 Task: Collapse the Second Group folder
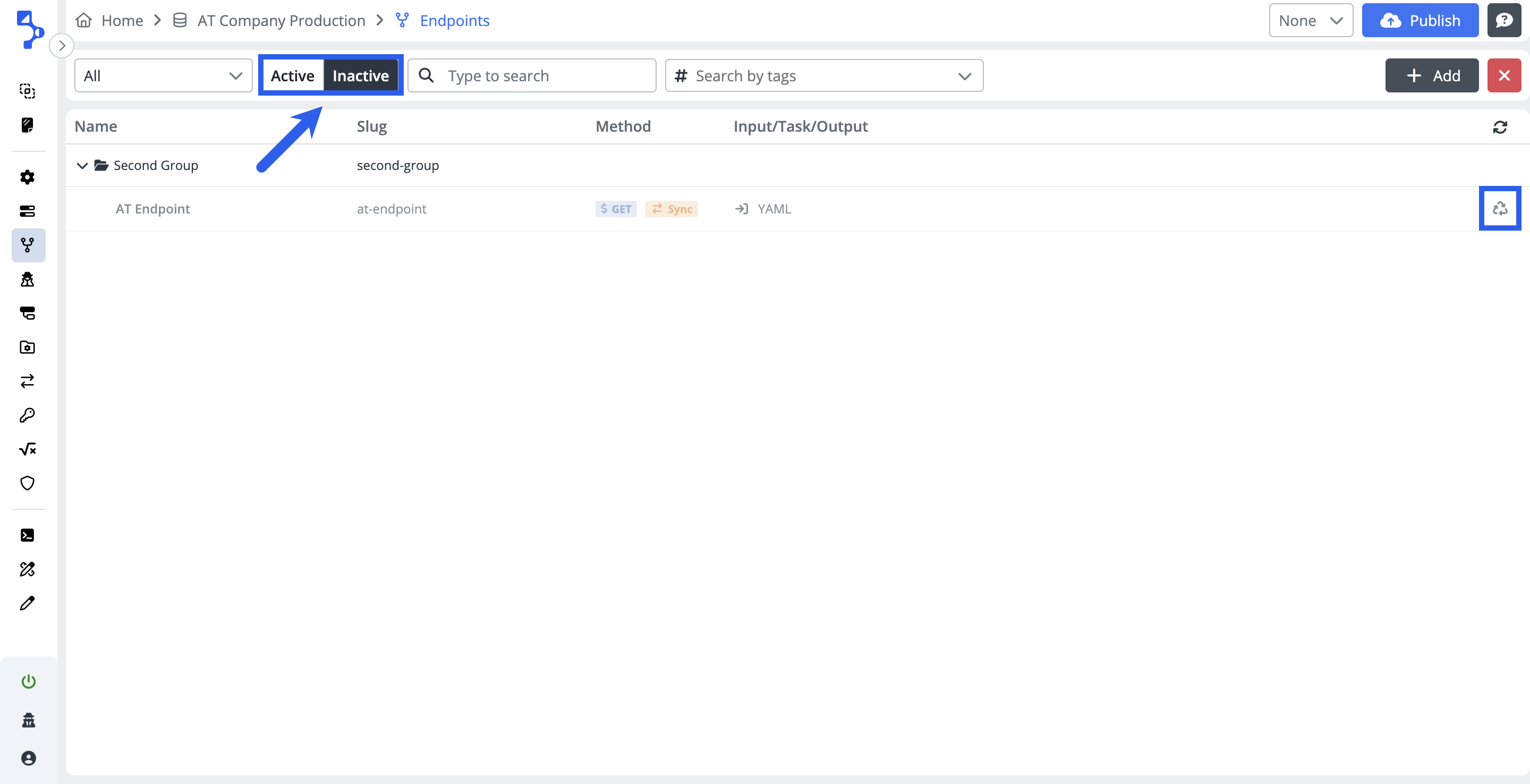(82, 166)
